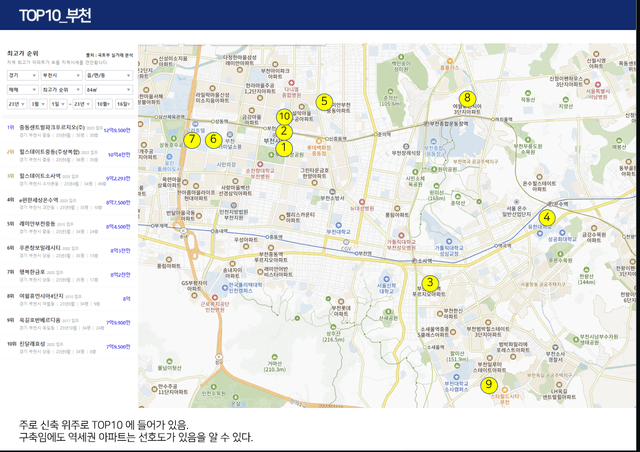The image size is (640, 452).
Task: Click the 춘의산 (105.6m) mountain icon
Action: [390, 92]
